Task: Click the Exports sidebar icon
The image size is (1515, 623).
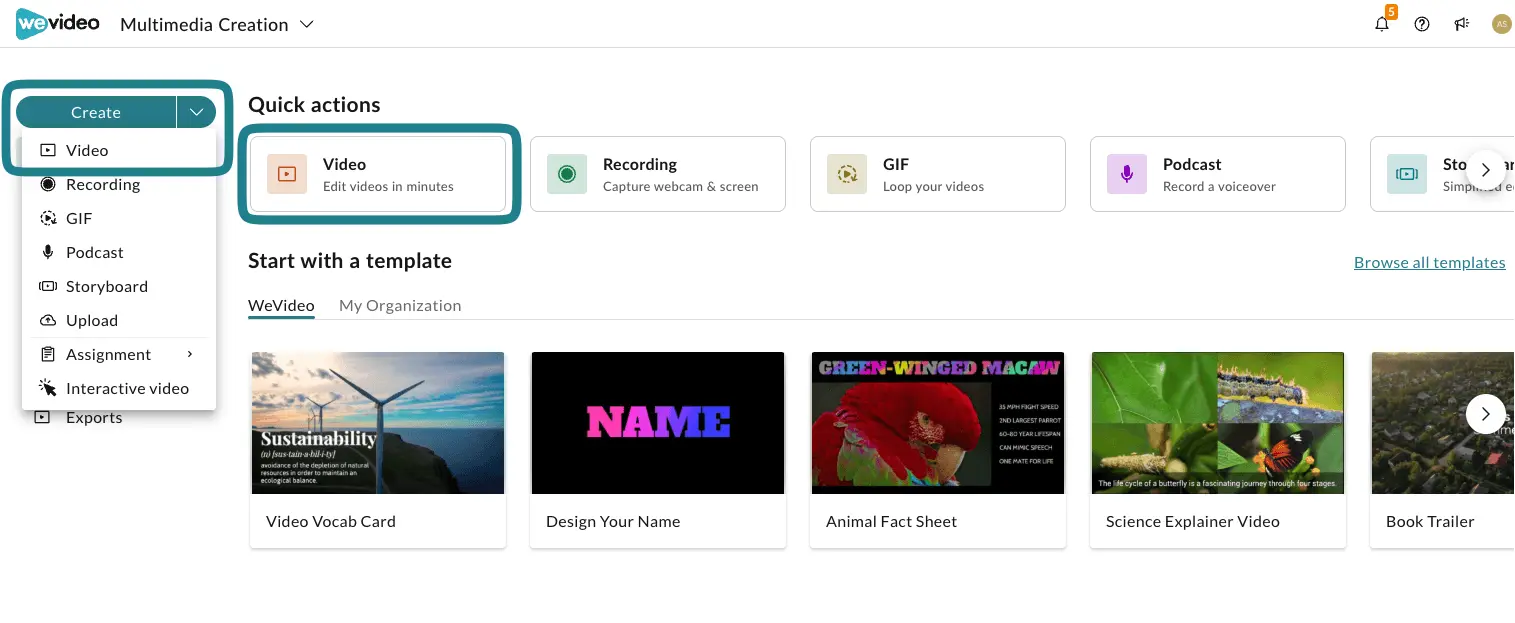Action: [x=42, y=417]
